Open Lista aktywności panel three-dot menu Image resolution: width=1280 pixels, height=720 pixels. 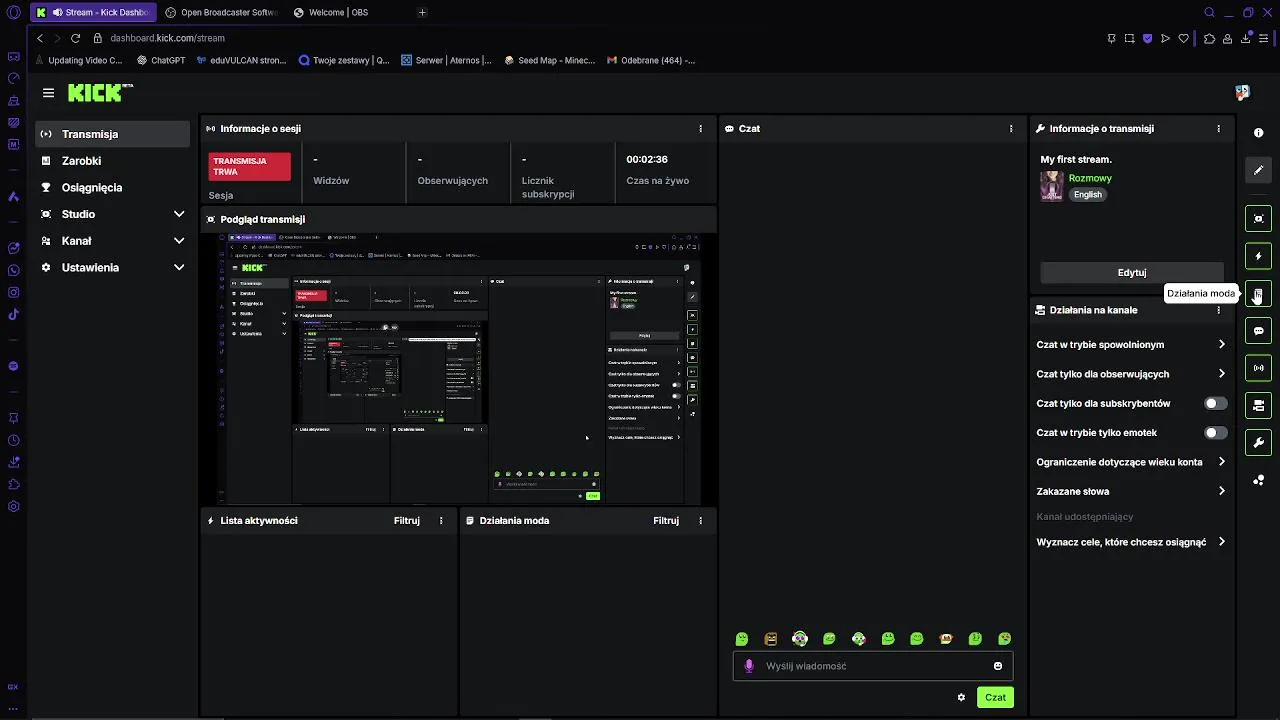tap(441, 521)
